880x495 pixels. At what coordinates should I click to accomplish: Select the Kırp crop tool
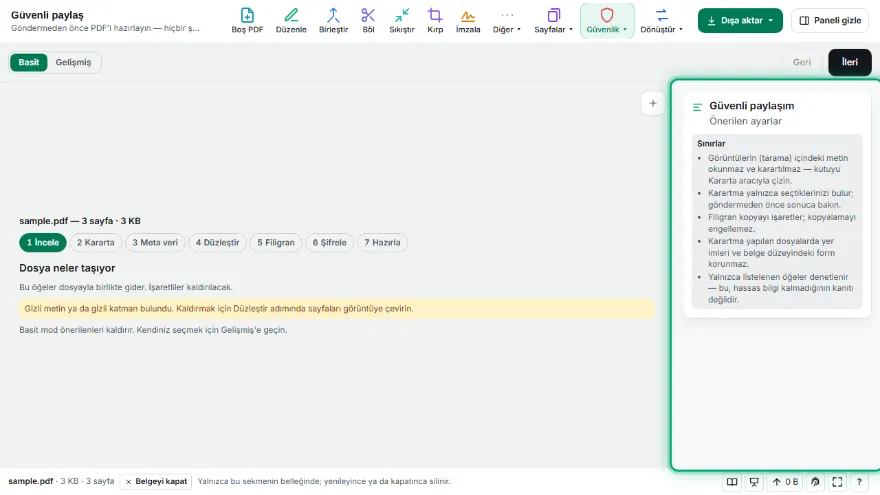[435, 21]
